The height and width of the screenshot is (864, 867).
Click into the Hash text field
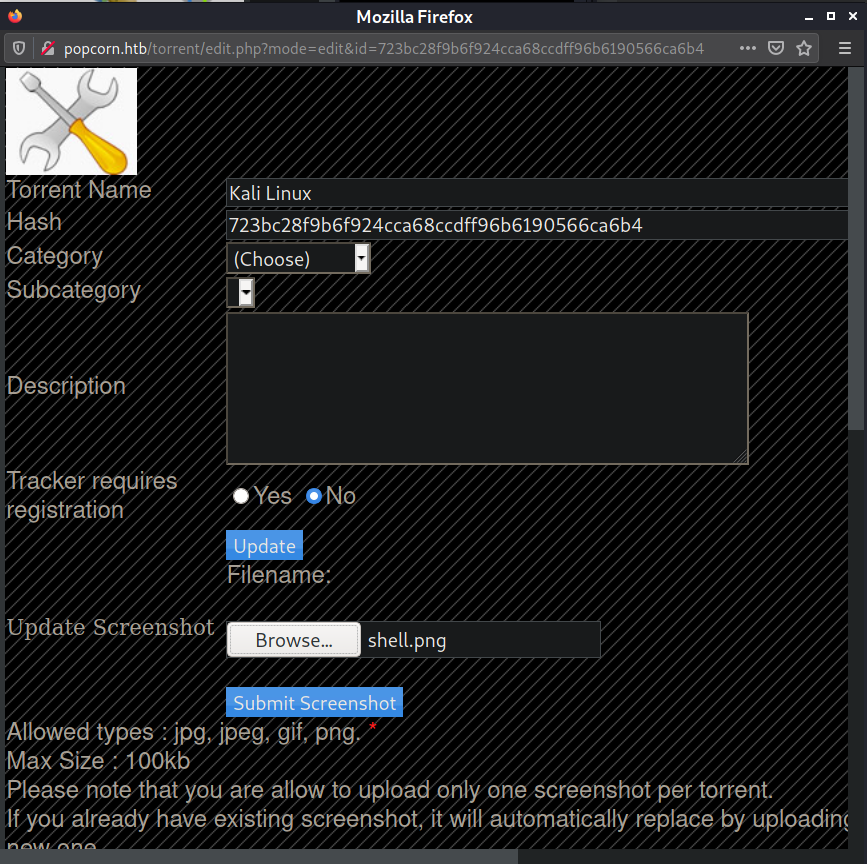537,225
